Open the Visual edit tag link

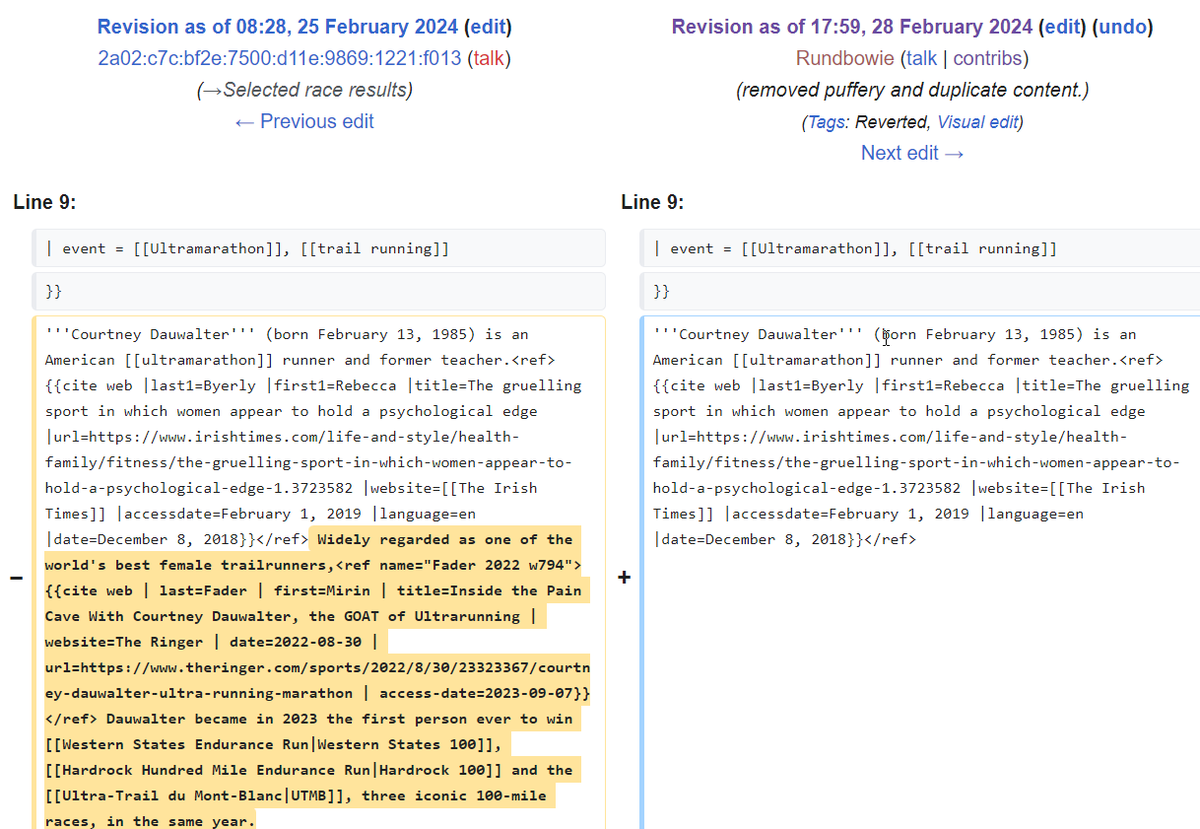tap(977, 122)
